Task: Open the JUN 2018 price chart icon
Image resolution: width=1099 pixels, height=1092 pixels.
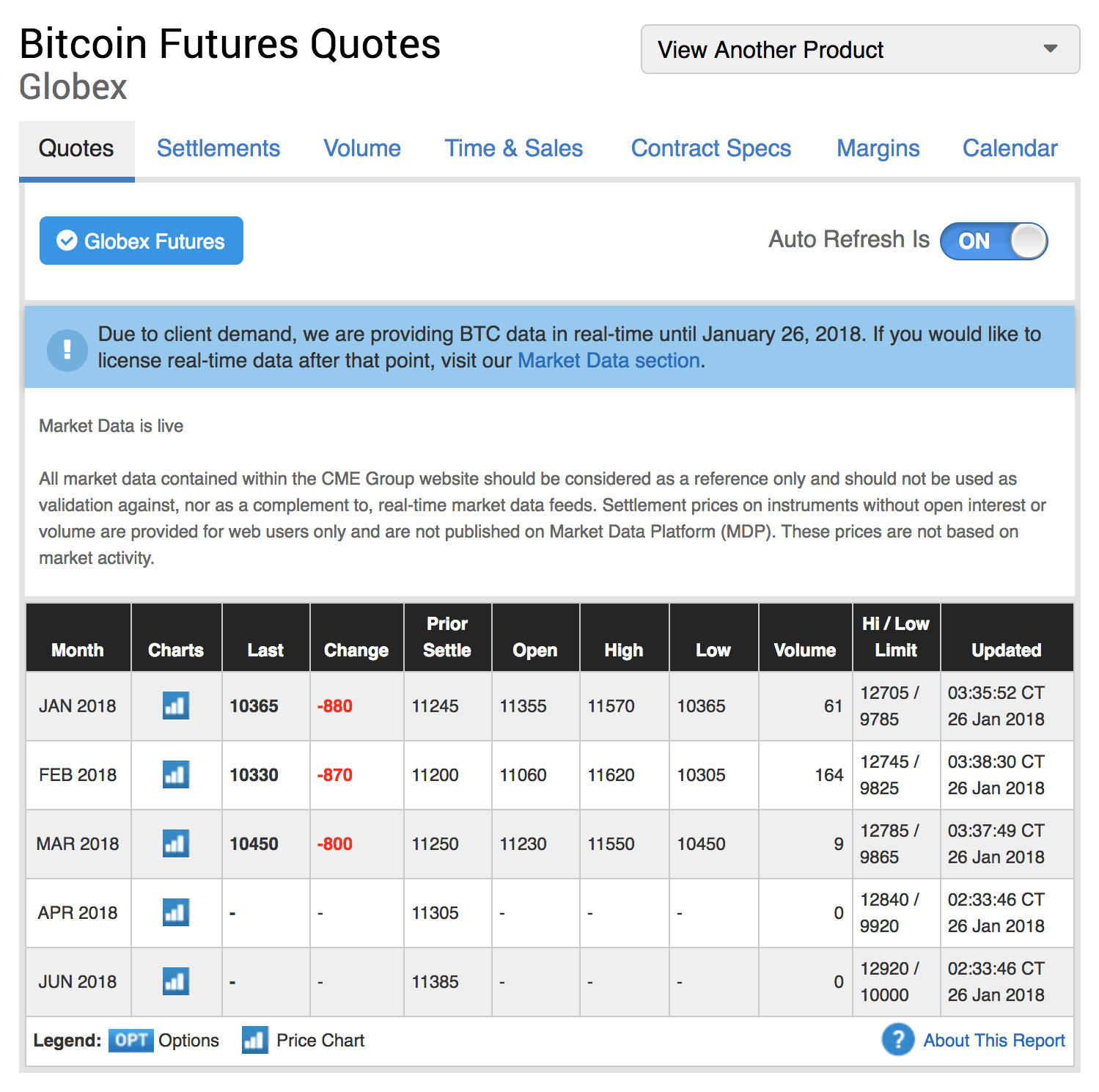Action: pyautogui.click(x=176, y=981)
